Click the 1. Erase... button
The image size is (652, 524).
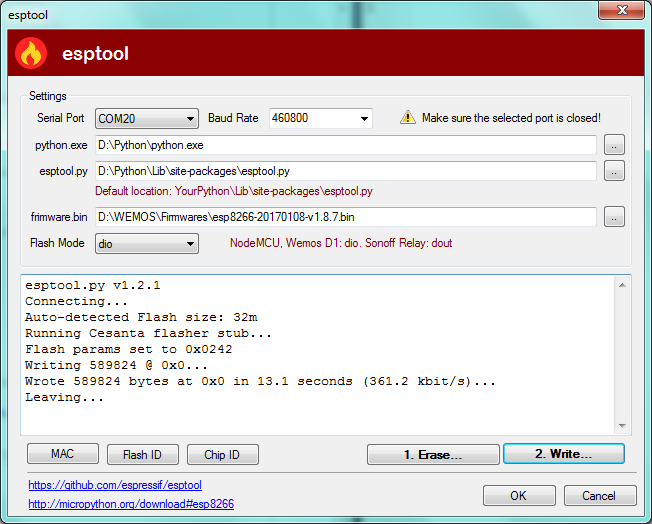tap(433, 455)
